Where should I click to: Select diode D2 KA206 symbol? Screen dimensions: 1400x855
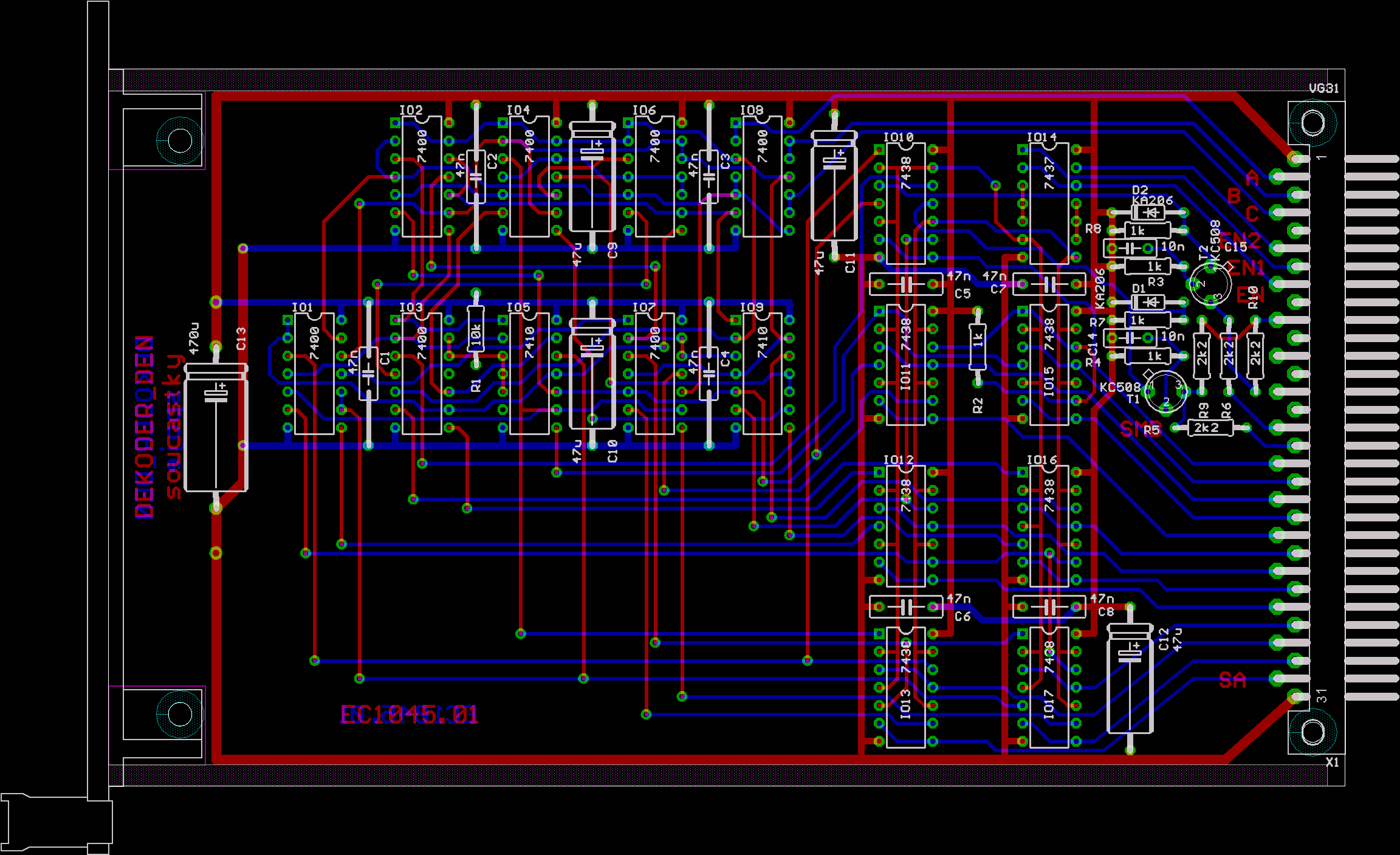(x=1148, y=213)
